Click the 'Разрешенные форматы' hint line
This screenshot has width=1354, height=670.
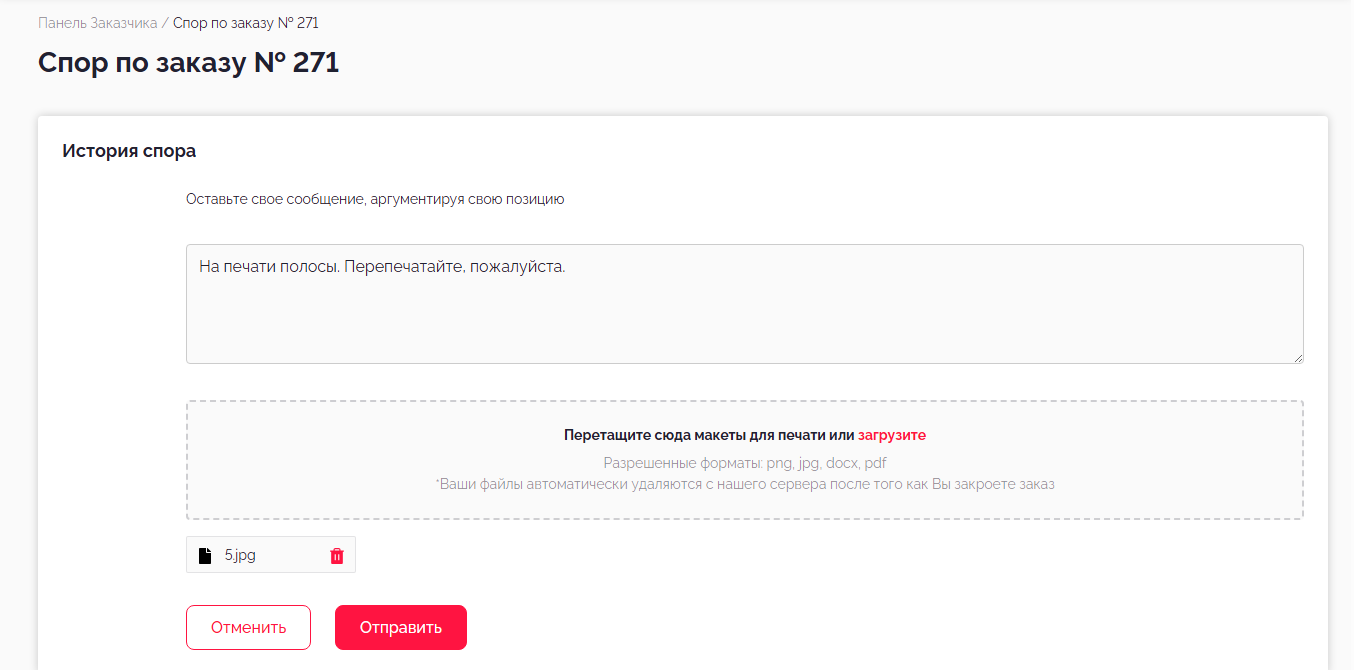click(744, 463)
